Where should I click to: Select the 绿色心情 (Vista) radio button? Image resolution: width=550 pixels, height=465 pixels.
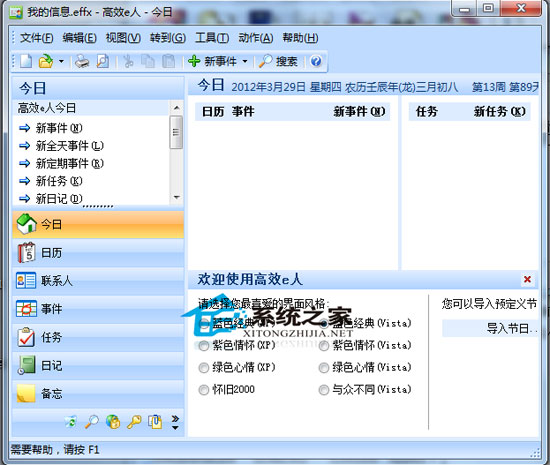click(324, 368)
